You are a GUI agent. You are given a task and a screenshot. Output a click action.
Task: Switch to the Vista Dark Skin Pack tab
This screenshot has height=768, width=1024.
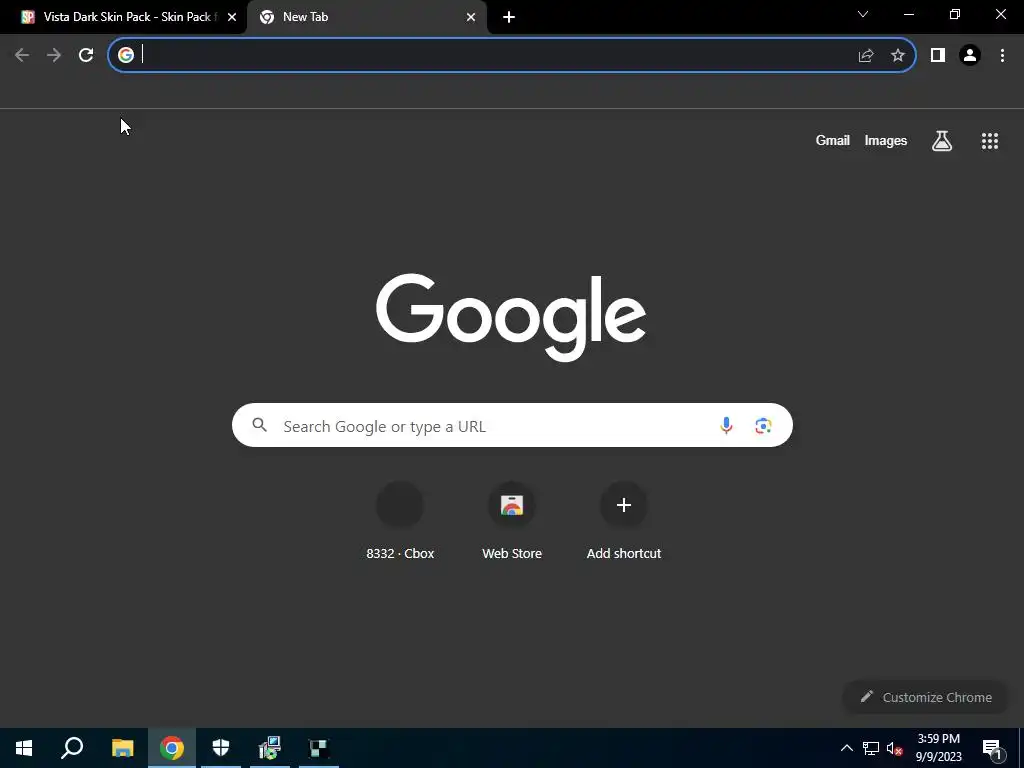point(124,17)
